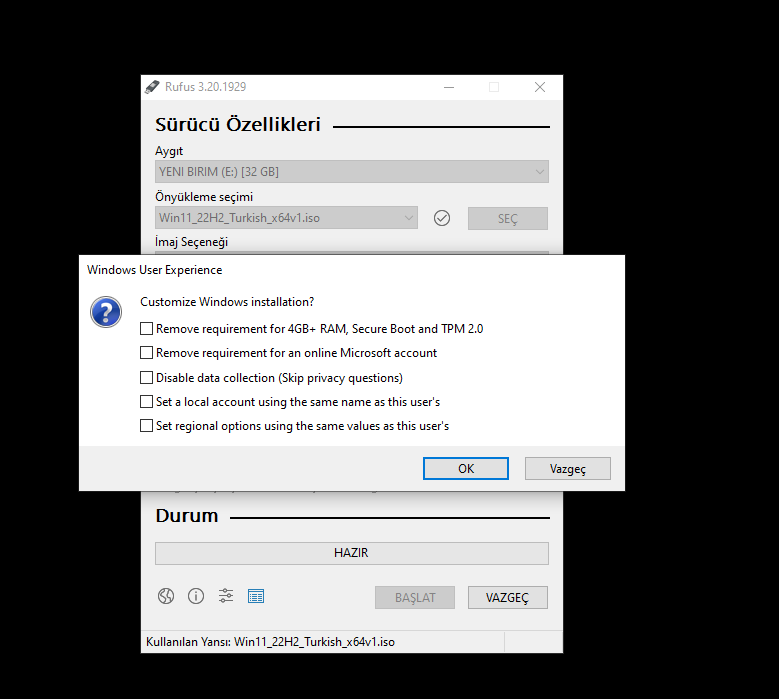Close the Rufus window
Screen dimensions: 779x699
click(540, 87)
